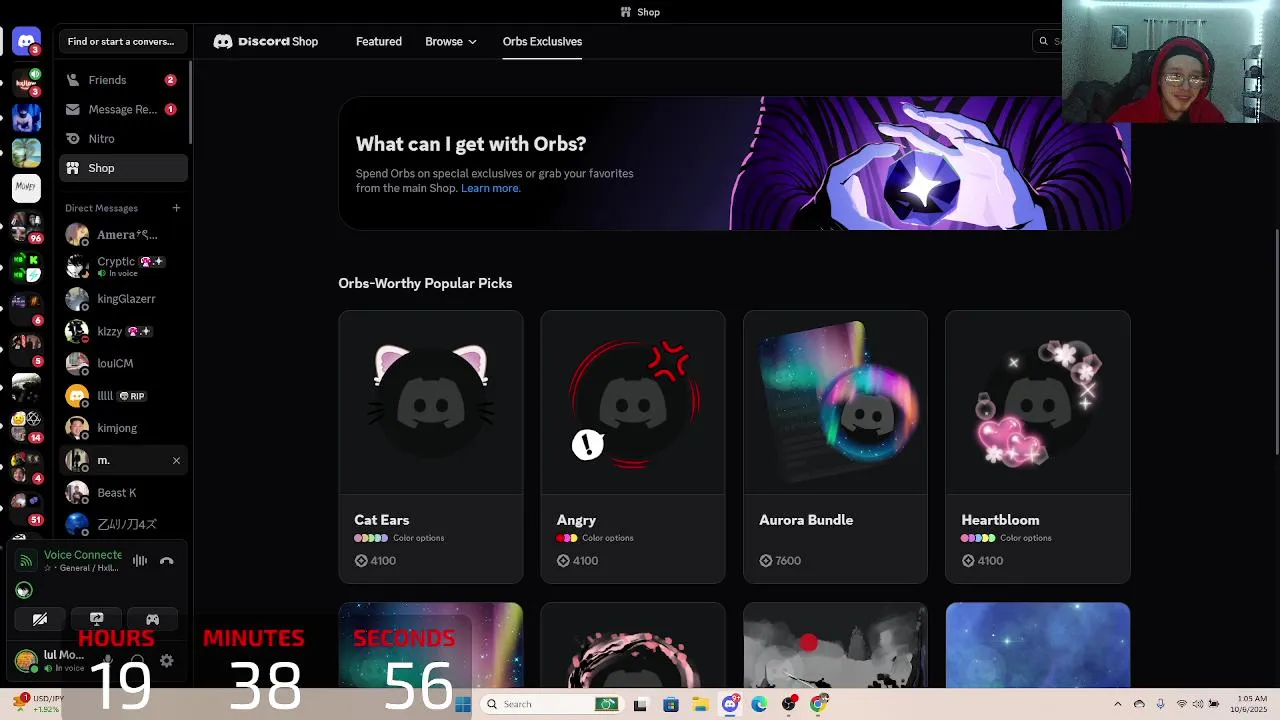This screenshot has height=720, width=1280.
Task: Focus the shop search field
Action: point(1047,41)
